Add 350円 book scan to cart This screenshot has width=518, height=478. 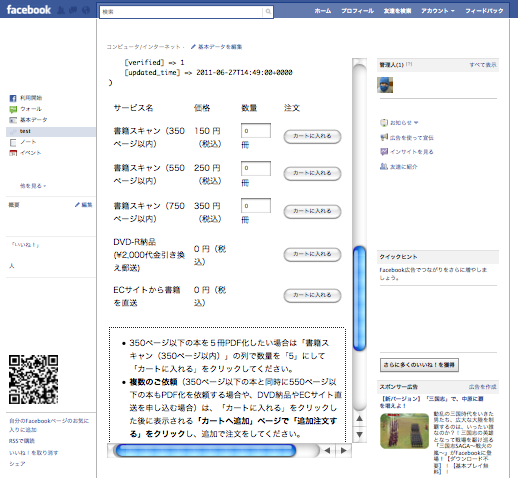click(x=312, y=211)
